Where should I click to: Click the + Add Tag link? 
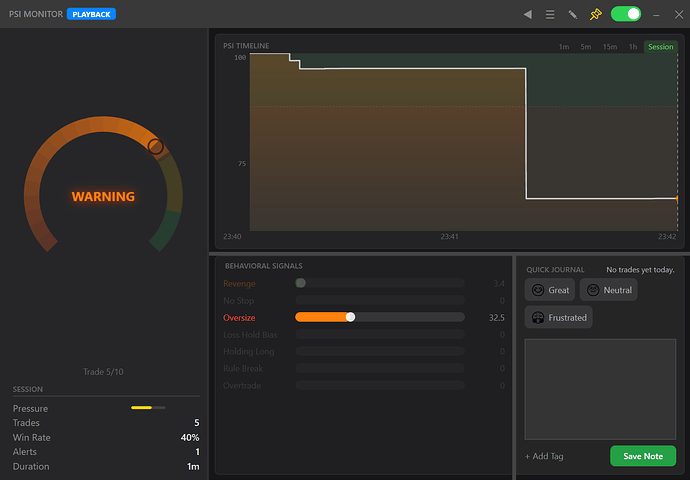(x=544, y=456)
